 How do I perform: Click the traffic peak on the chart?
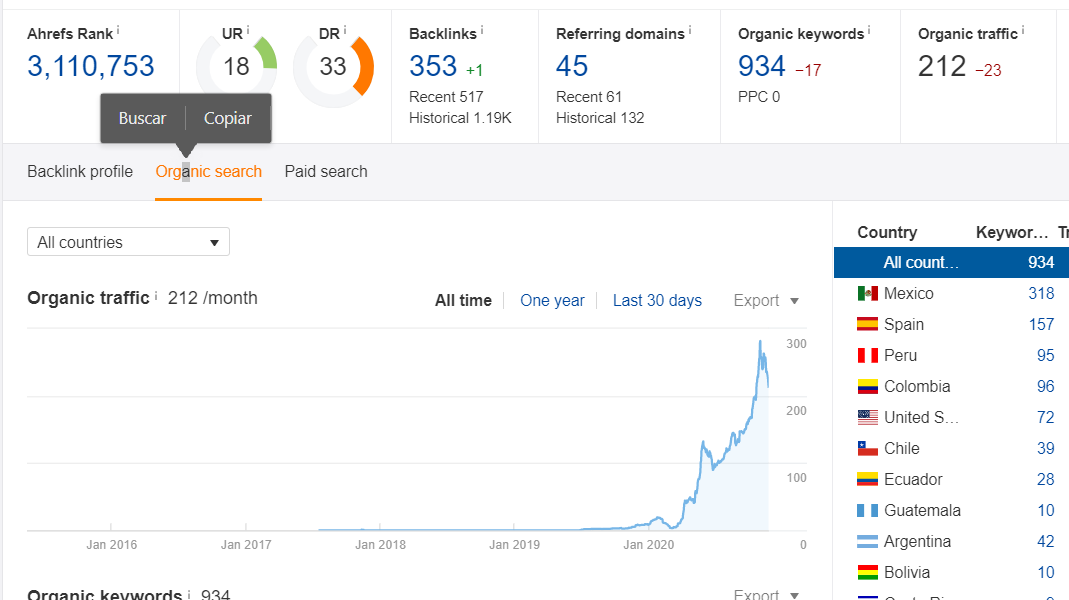(760, 341)
